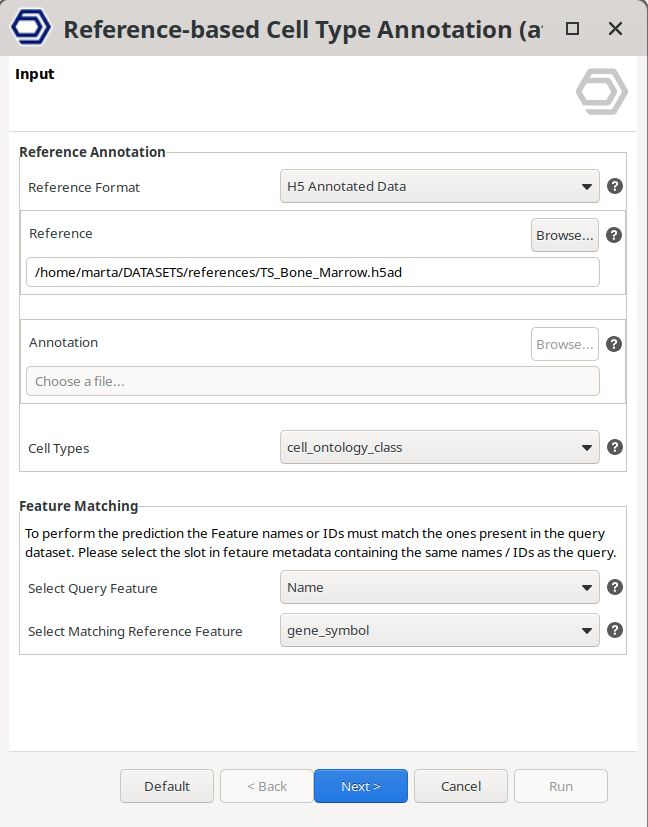Maximize the dialog window

tap(572, 29)
